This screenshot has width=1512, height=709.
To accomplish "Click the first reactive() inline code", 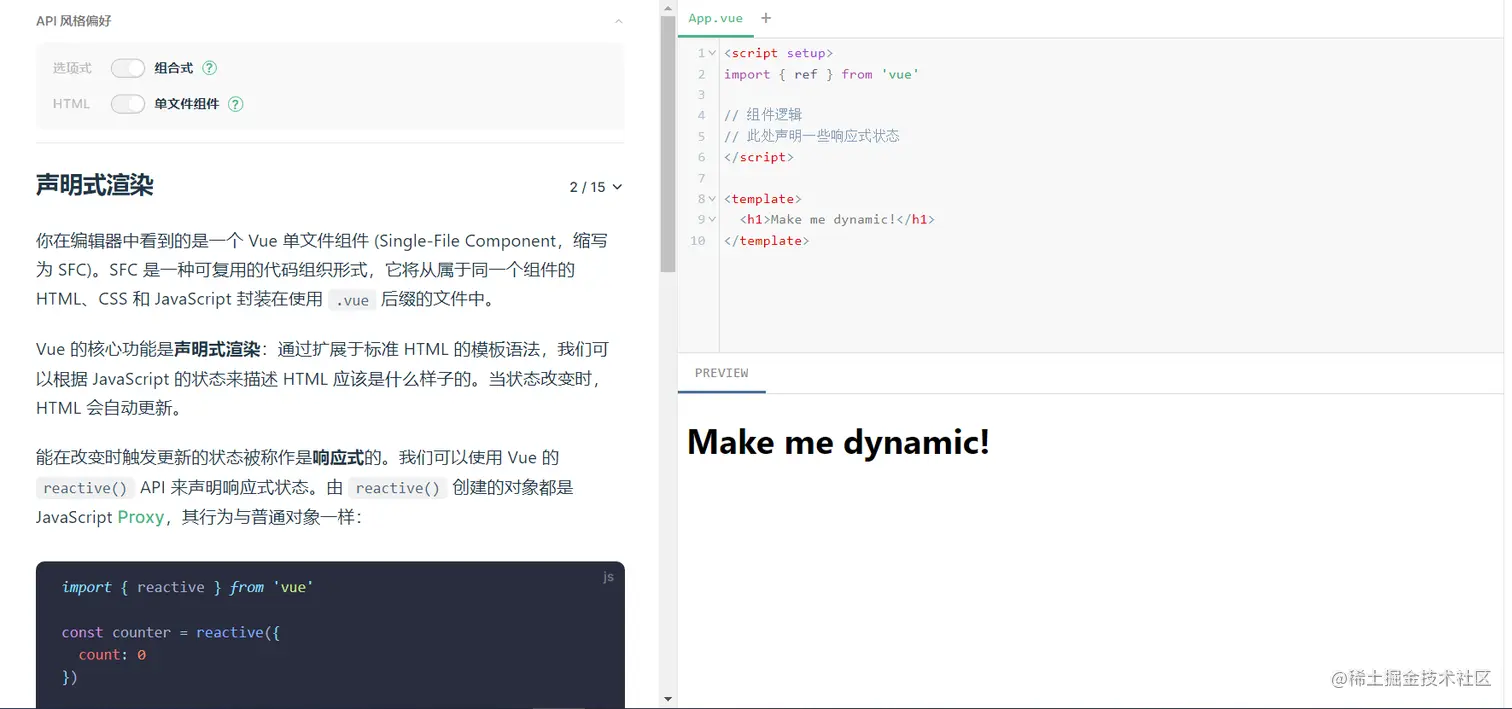I will coord(86,488).
